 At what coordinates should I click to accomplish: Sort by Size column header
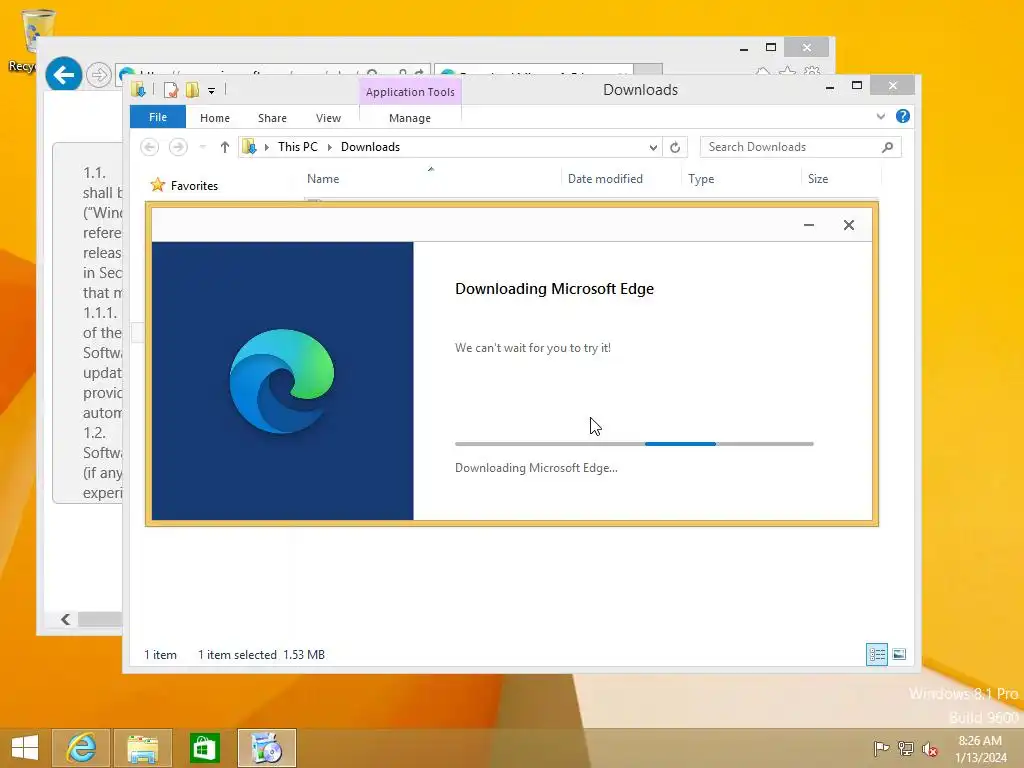tap(818, 179)
